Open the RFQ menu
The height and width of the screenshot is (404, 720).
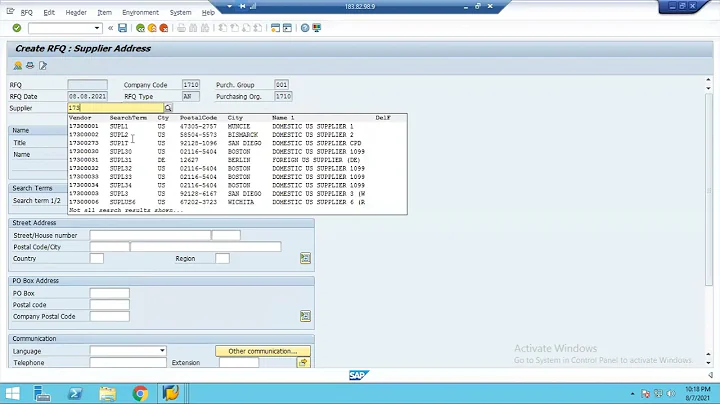pyautogui.click(x=27, y=12)
